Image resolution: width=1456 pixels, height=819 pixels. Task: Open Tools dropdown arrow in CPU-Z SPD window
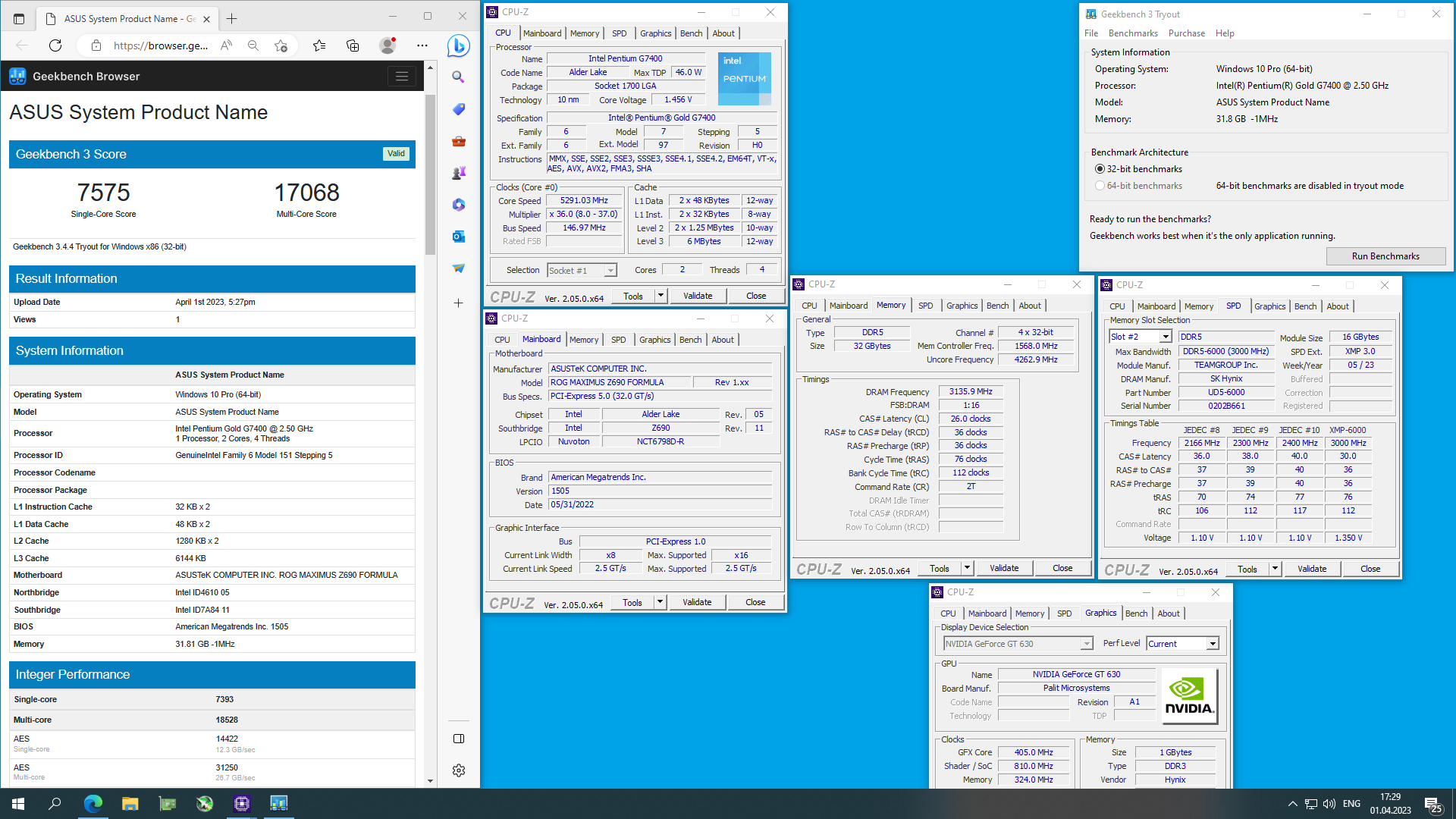(x=1275, y=569)
